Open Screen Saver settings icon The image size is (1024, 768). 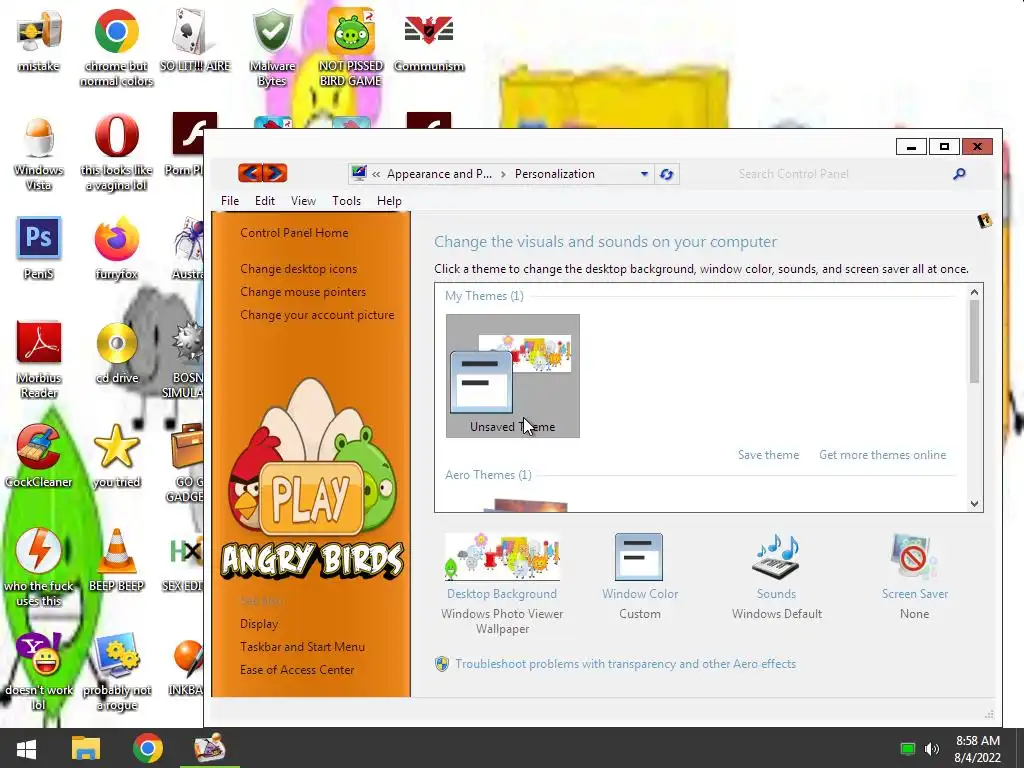[914, 557]
